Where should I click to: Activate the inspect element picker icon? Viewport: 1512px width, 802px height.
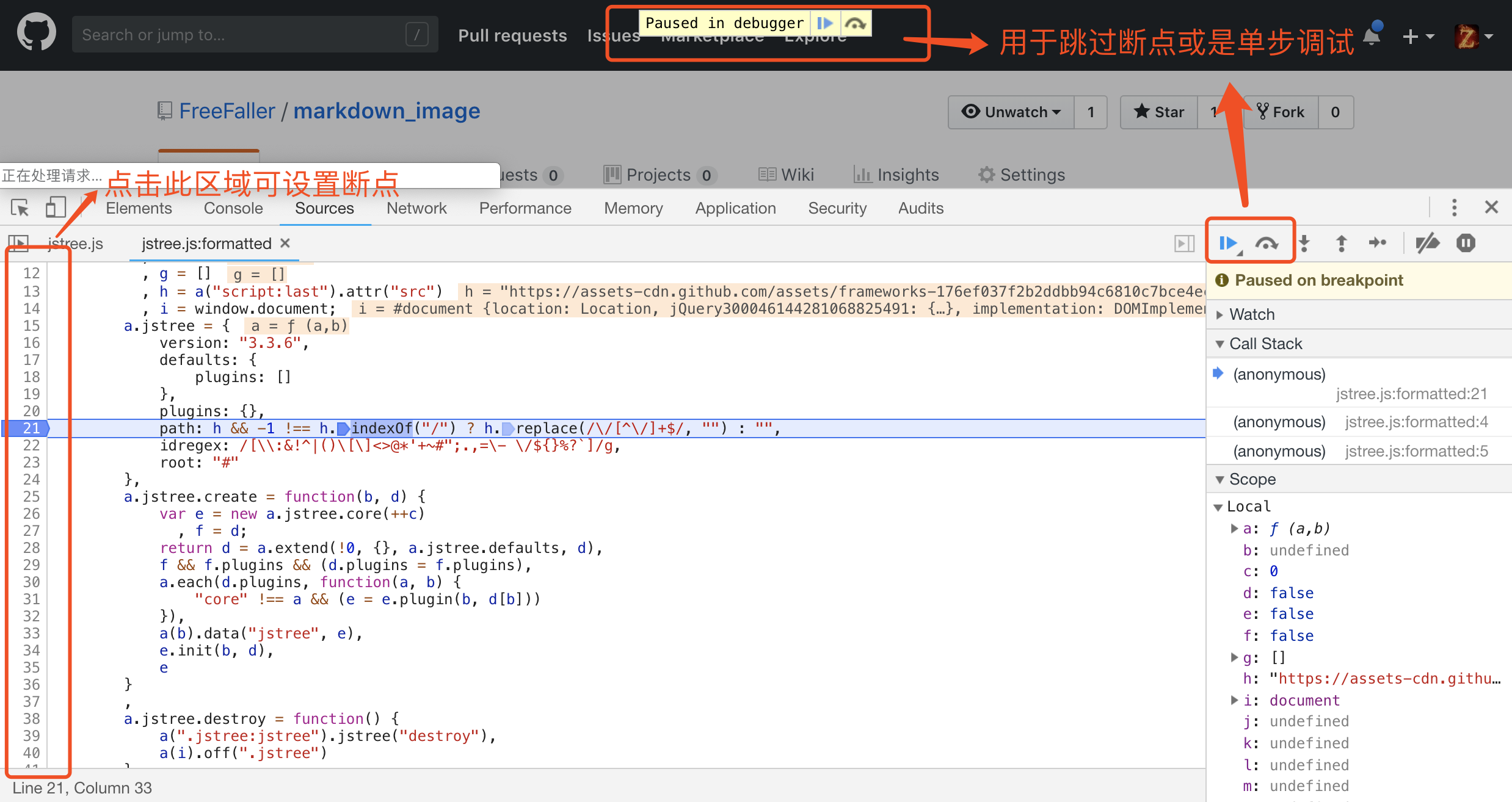(x=20, y=208)
